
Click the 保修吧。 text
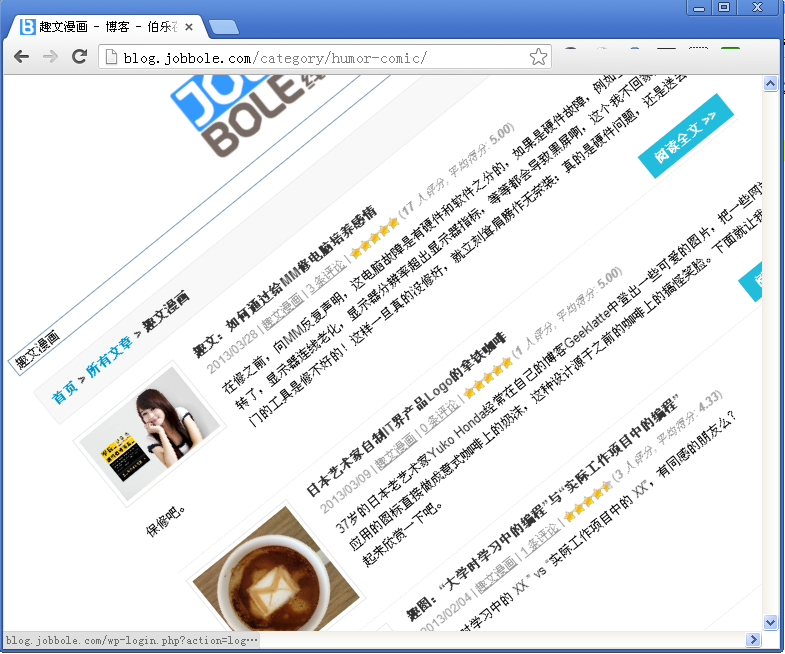[166, 521]
